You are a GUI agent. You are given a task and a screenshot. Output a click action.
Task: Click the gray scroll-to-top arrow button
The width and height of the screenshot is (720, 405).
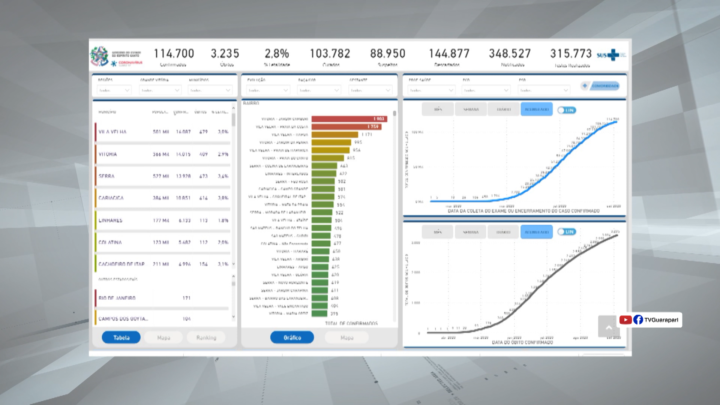point(609,326)
